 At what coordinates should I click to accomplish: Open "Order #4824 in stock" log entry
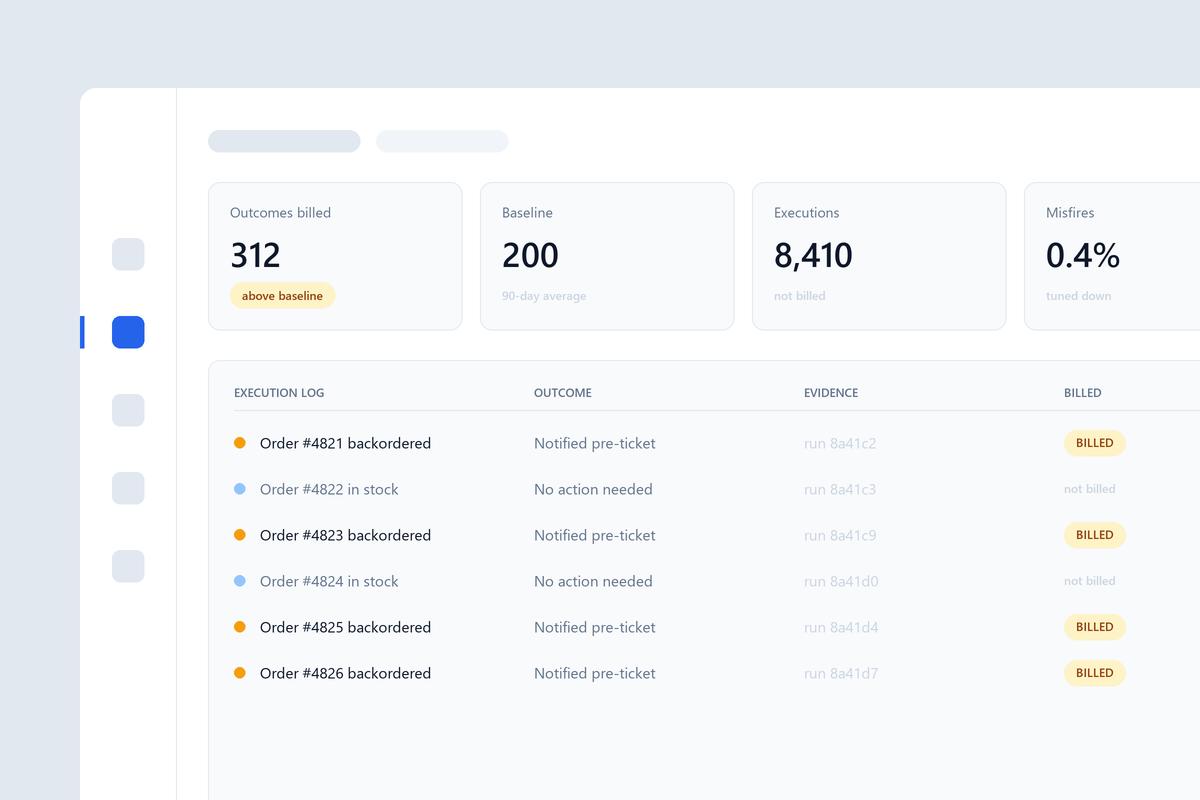(x=329, y=581)
